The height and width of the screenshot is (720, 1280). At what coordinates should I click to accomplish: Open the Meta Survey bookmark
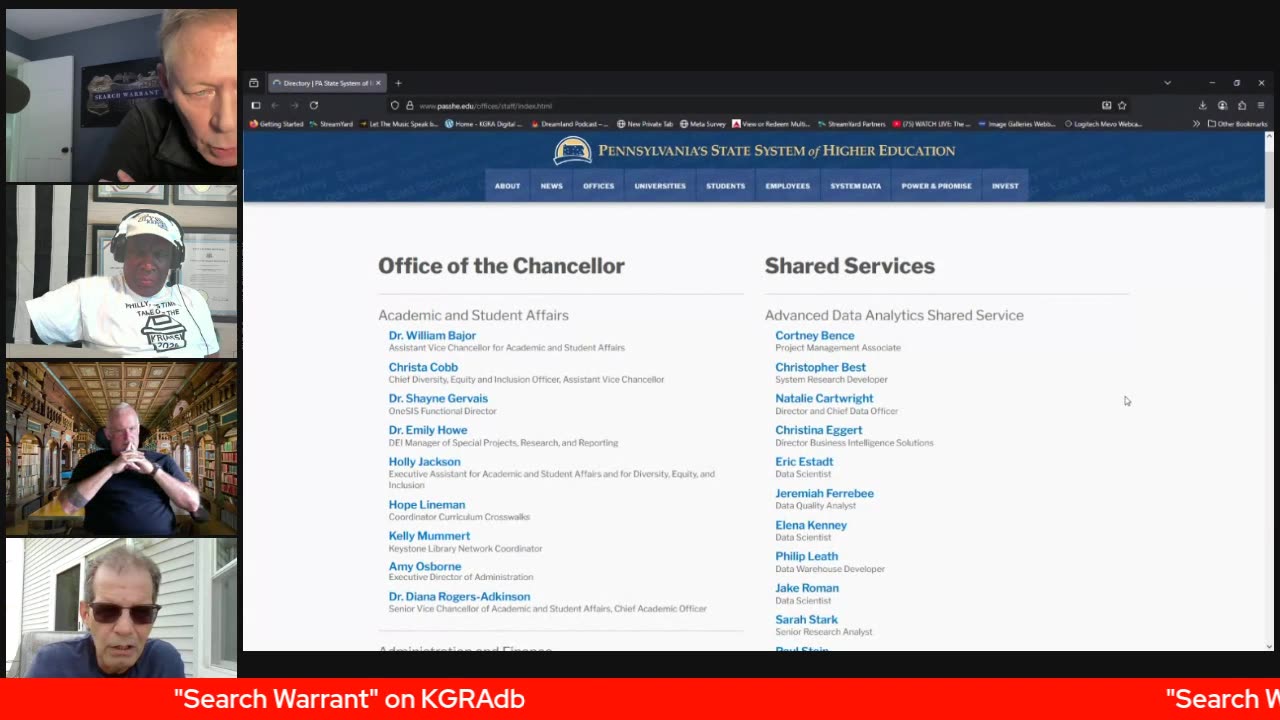tap(703, 124)
